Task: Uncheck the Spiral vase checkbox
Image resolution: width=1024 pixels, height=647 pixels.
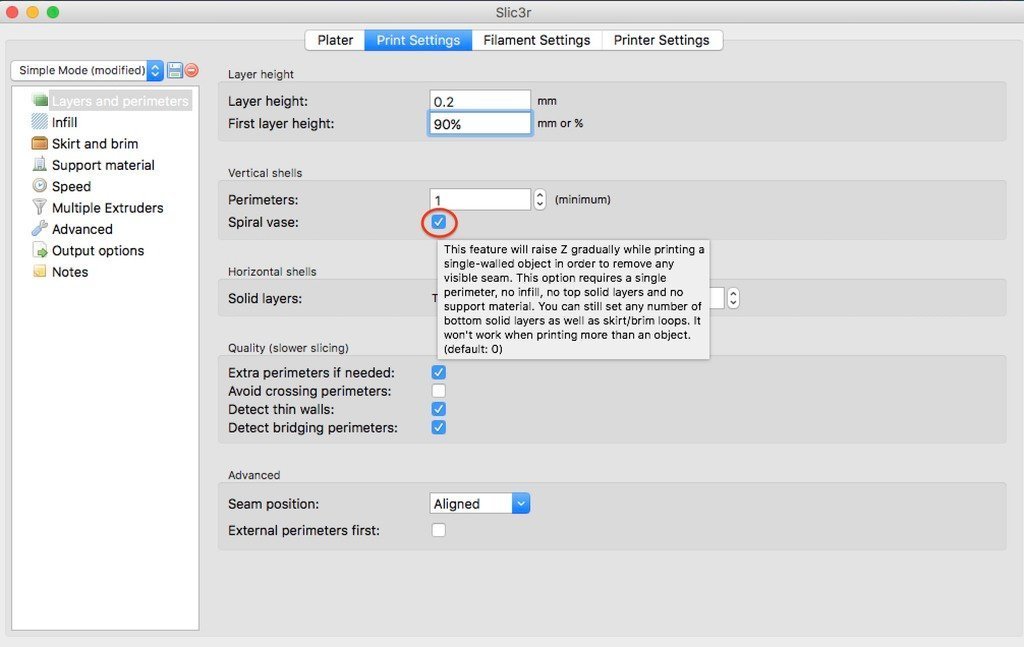Action: click(x=439, y=223)
